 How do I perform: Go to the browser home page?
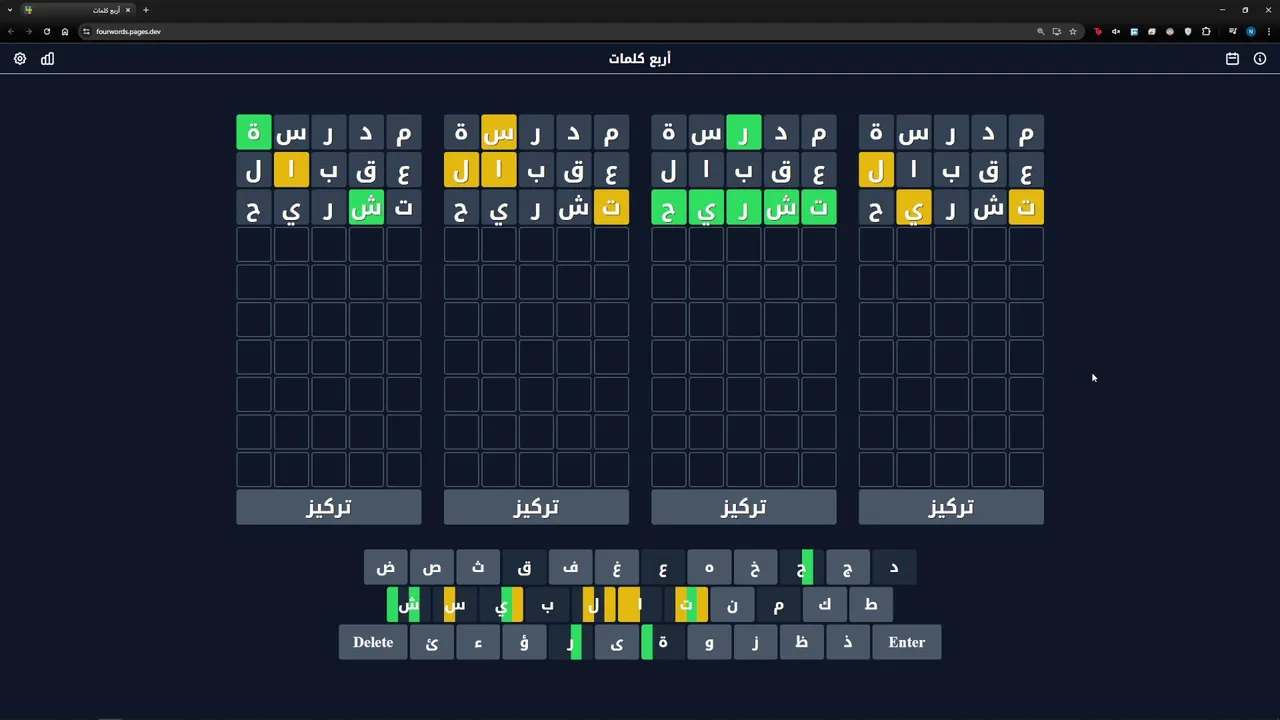65,31
